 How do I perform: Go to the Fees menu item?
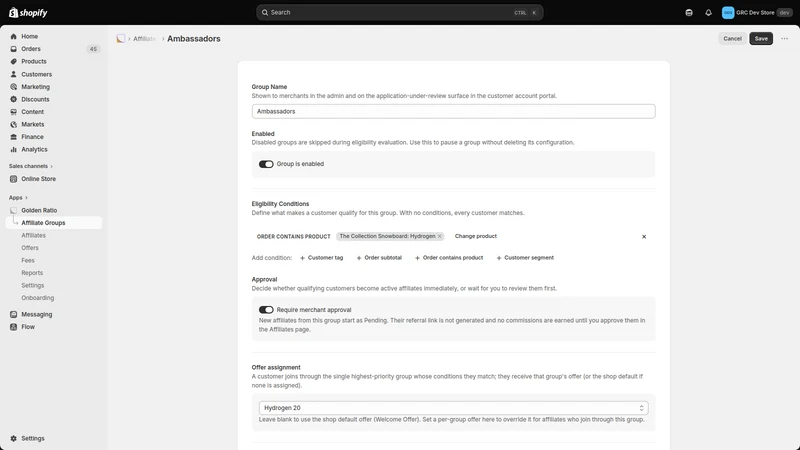pyautogui.click(x=28, y=260)
